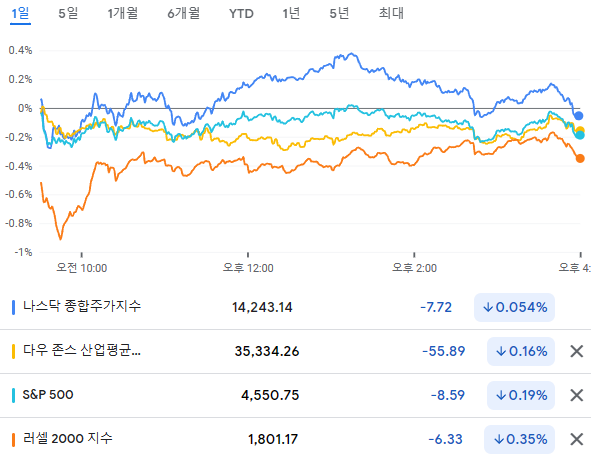The image size is (591, 456).
Task: Click the 나스닥 ↓0.054% change badge
Action: 514,308
